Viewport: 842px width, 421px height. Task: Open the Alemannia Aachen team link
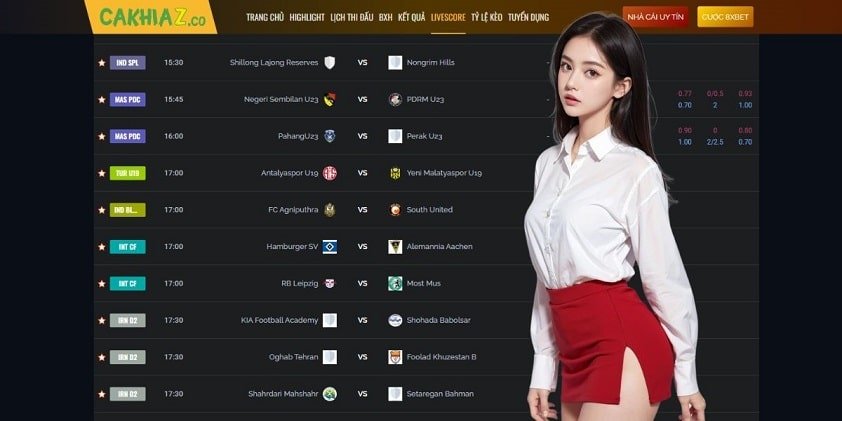(439, 246)
